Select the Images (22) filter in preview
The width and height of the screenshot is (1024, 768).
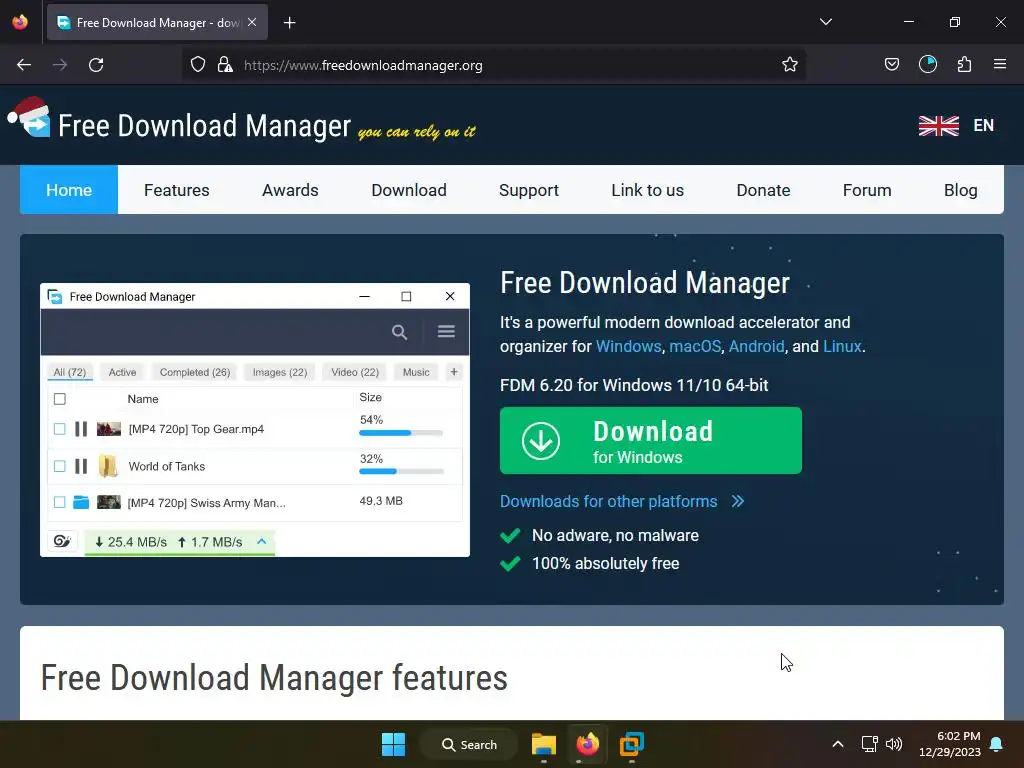click(280, 372)
